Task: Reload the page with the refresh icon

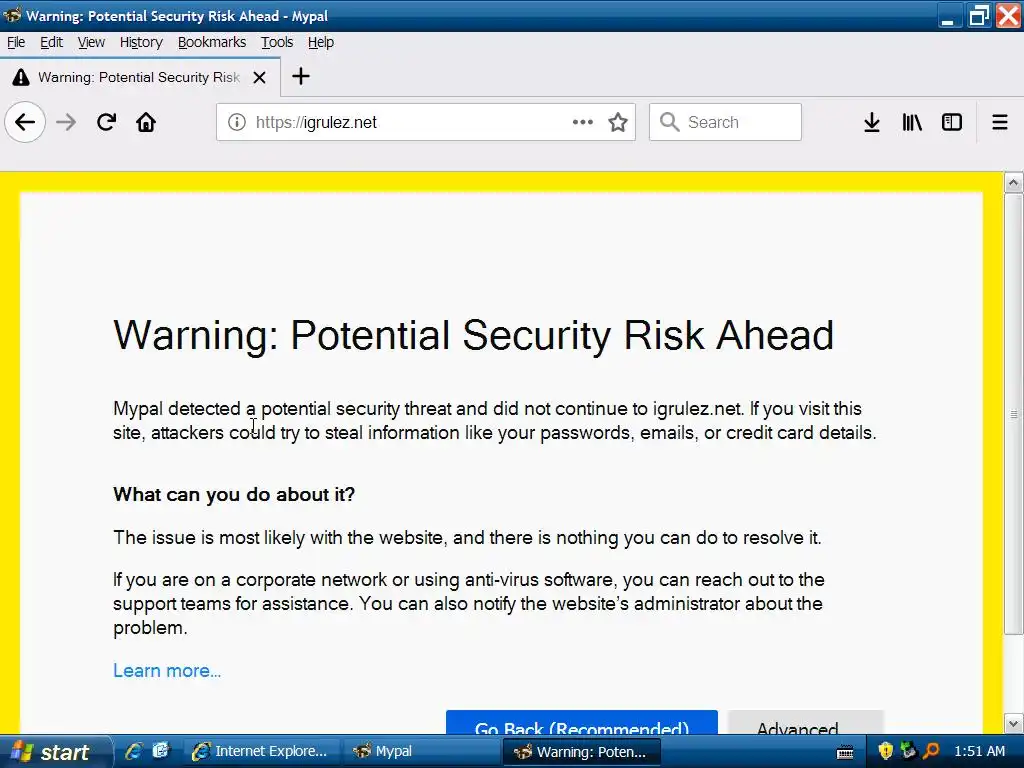Action: coord(106,122)
